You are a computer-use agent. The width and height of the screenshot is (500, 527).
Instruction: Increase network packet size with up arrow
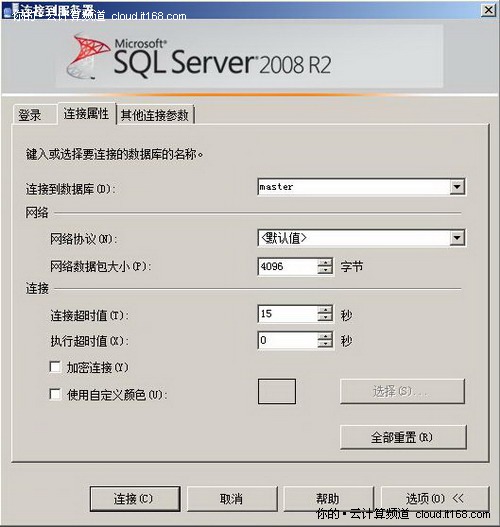pyautogui.click(x=325, y=263)
